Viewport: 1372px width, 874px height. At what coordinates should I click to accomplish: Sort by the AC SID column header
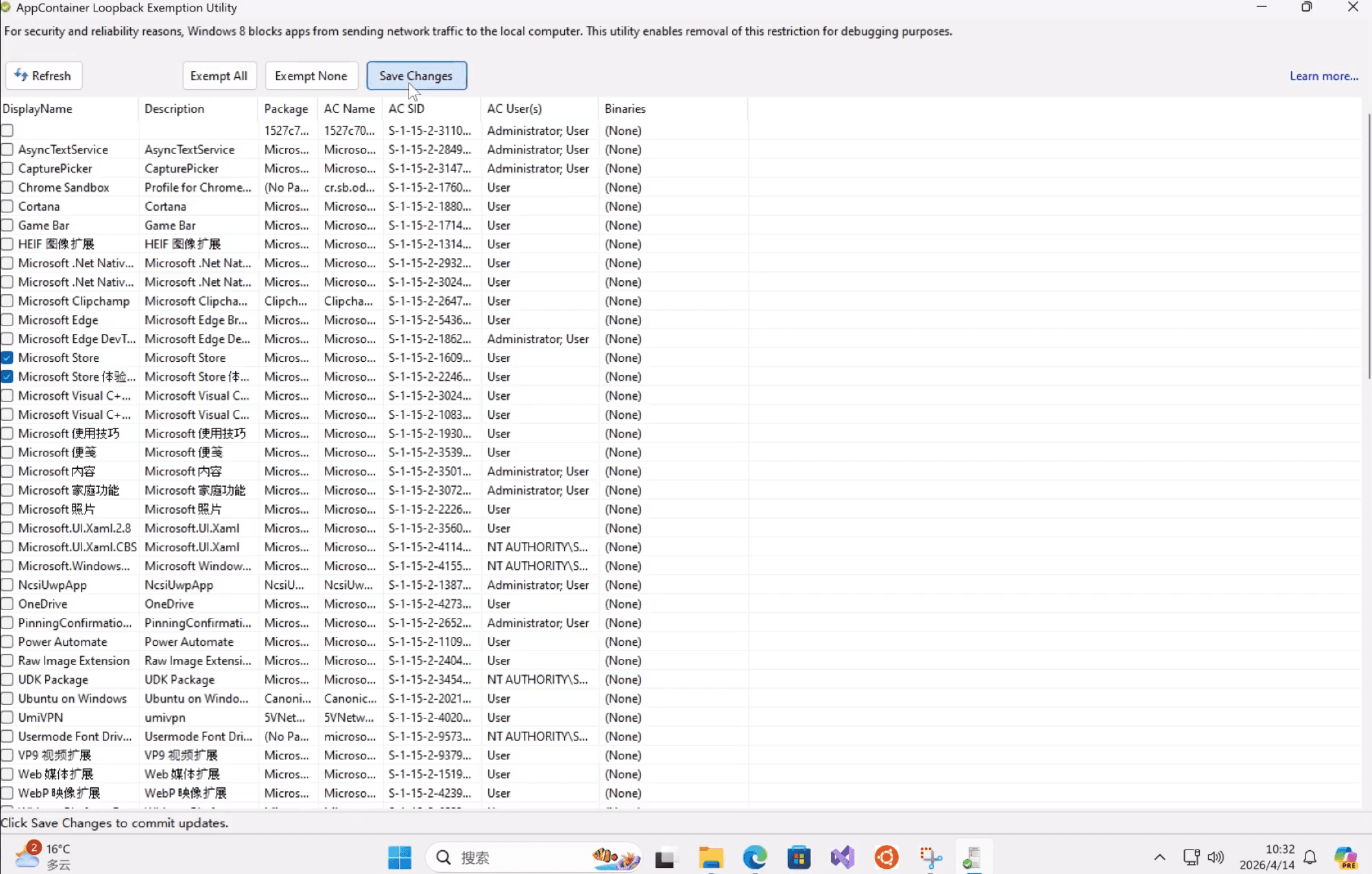pyautogui.click(x=432, y=109)
